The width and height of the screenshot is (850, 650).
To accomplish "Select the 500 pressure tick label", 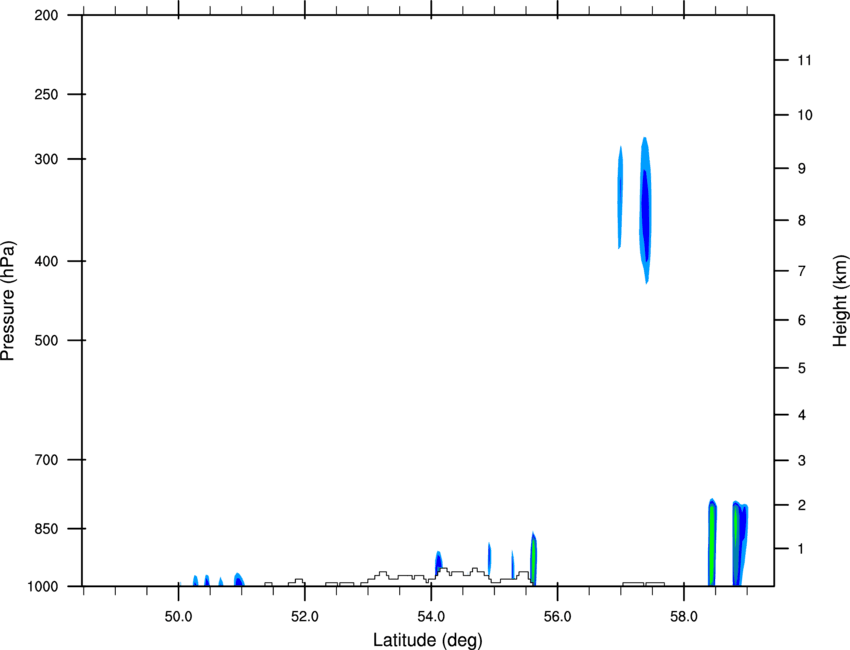I will pyautogui.click(x=46, y=340).
